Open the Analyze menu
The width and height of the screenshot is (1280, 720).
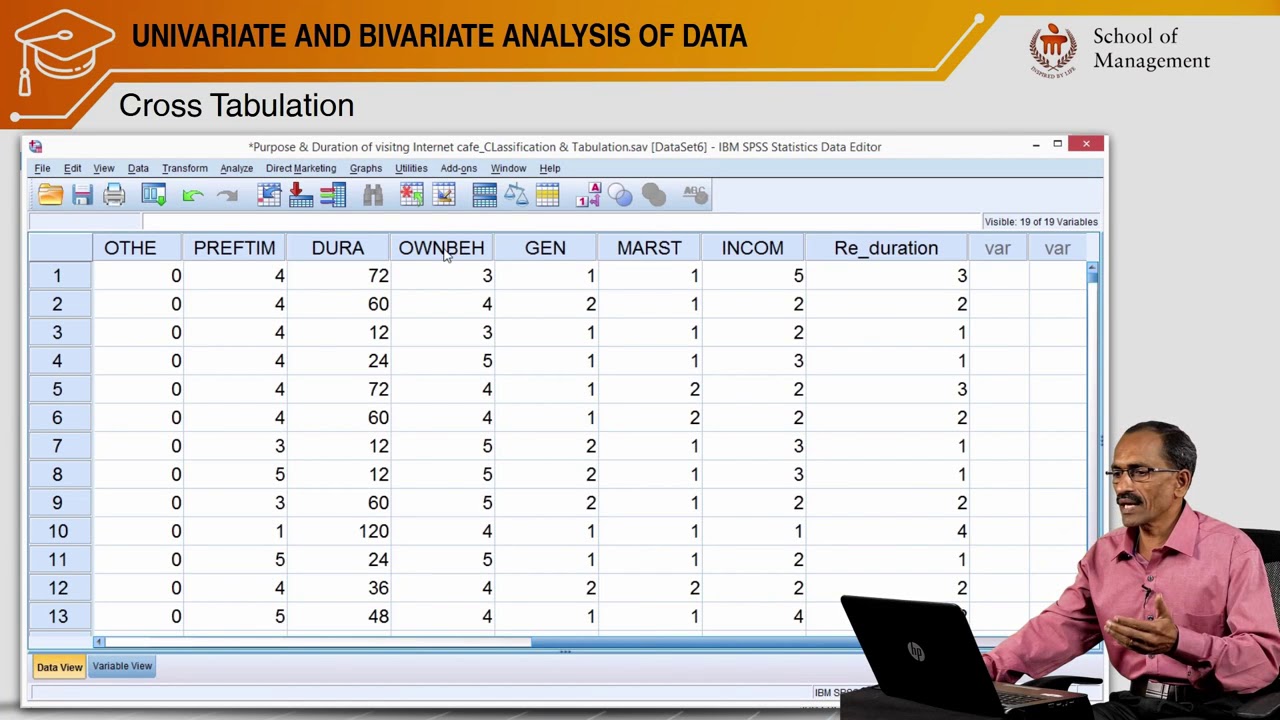237,168
